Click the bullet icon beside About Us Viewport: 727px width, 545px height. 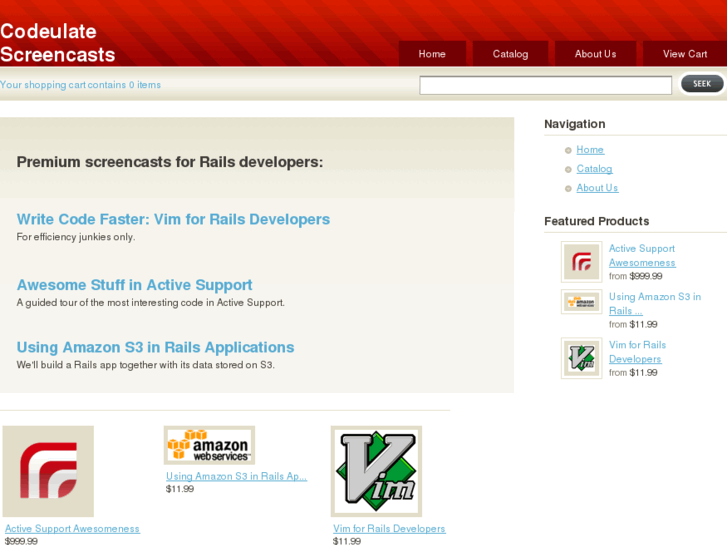[x=568, y=188]
